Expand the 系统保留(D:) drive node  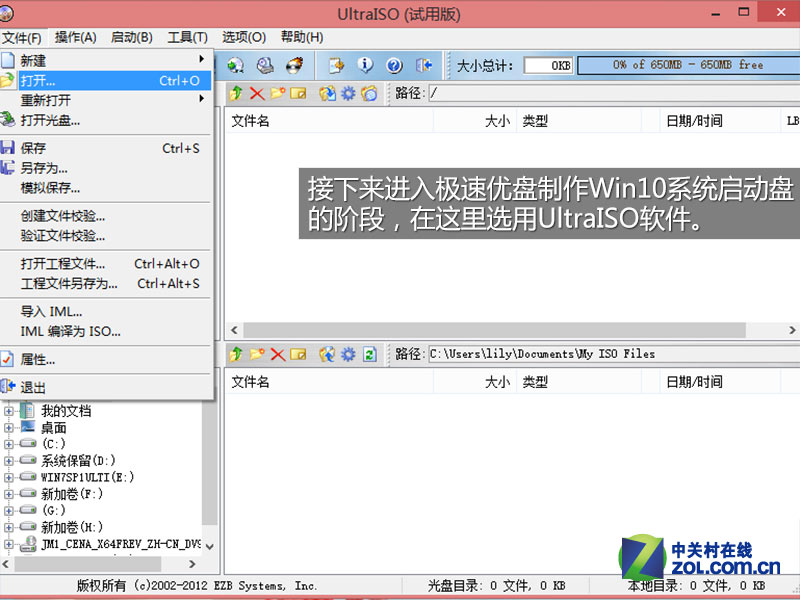[x=9, y=461]
